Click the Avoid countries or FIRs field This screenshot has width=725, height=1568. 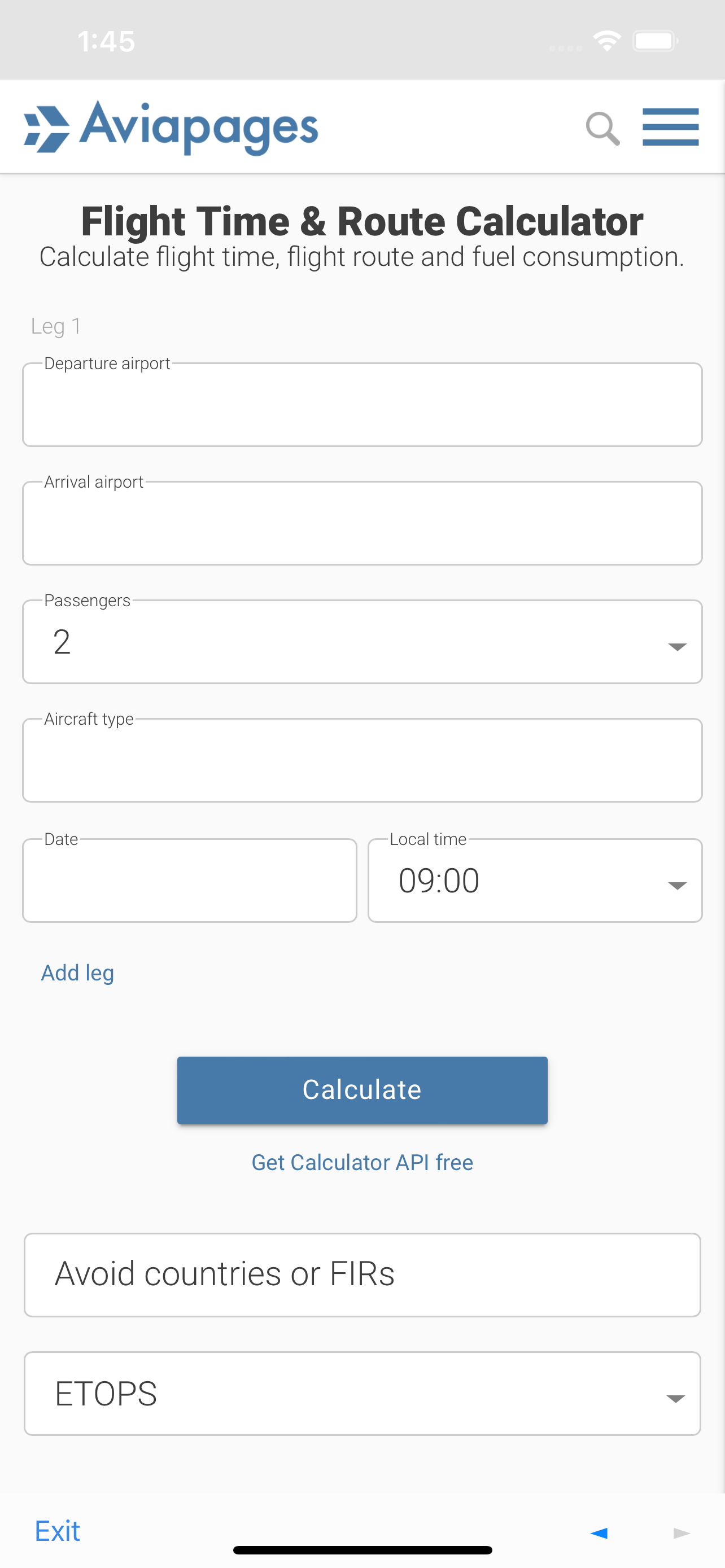(x=362, y=1274)
